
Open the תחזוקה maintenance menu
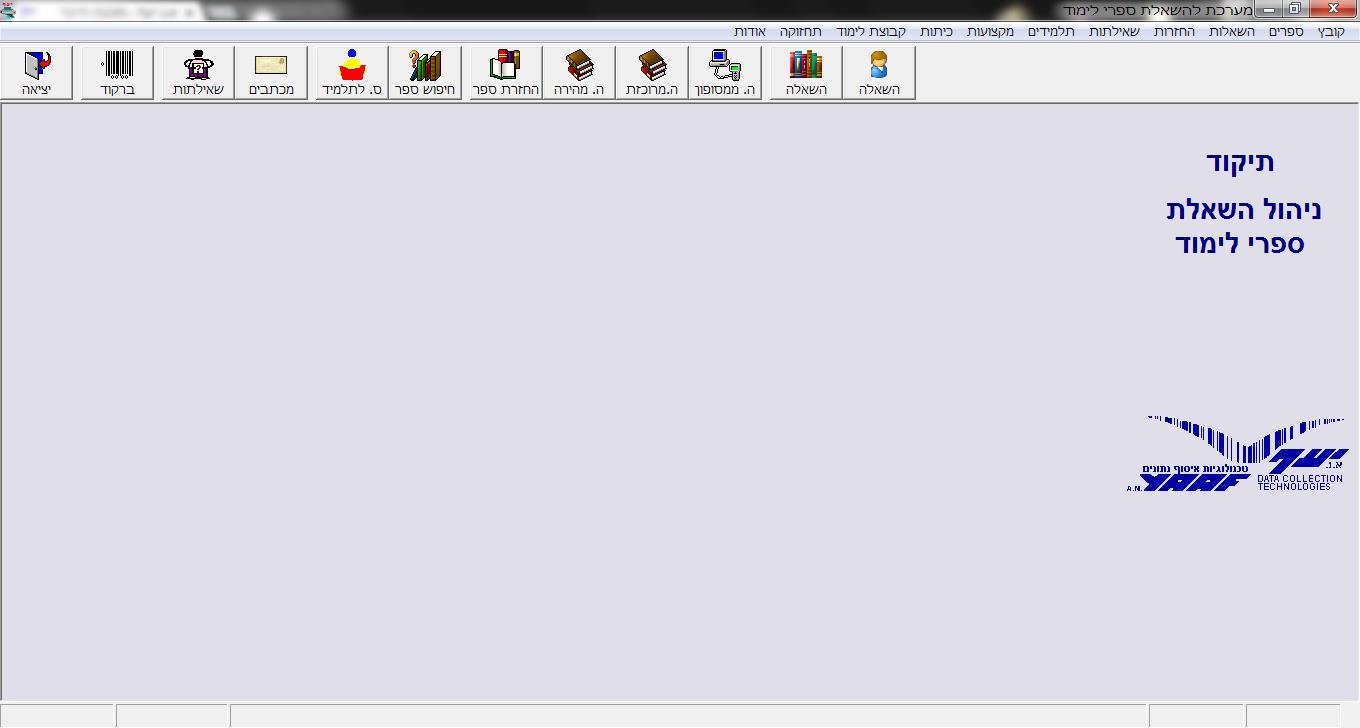[x=801, y=32]
